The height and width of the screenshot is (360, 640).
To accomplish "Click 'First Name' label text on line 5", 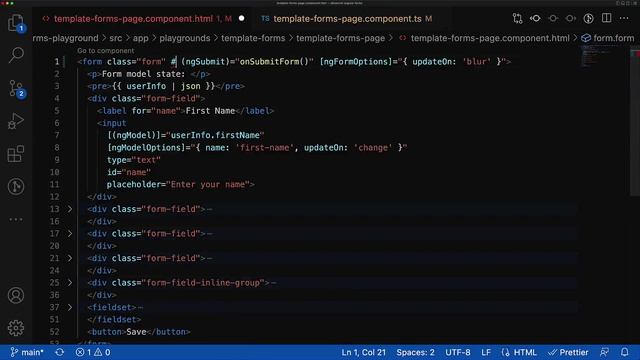I will 210,111.
